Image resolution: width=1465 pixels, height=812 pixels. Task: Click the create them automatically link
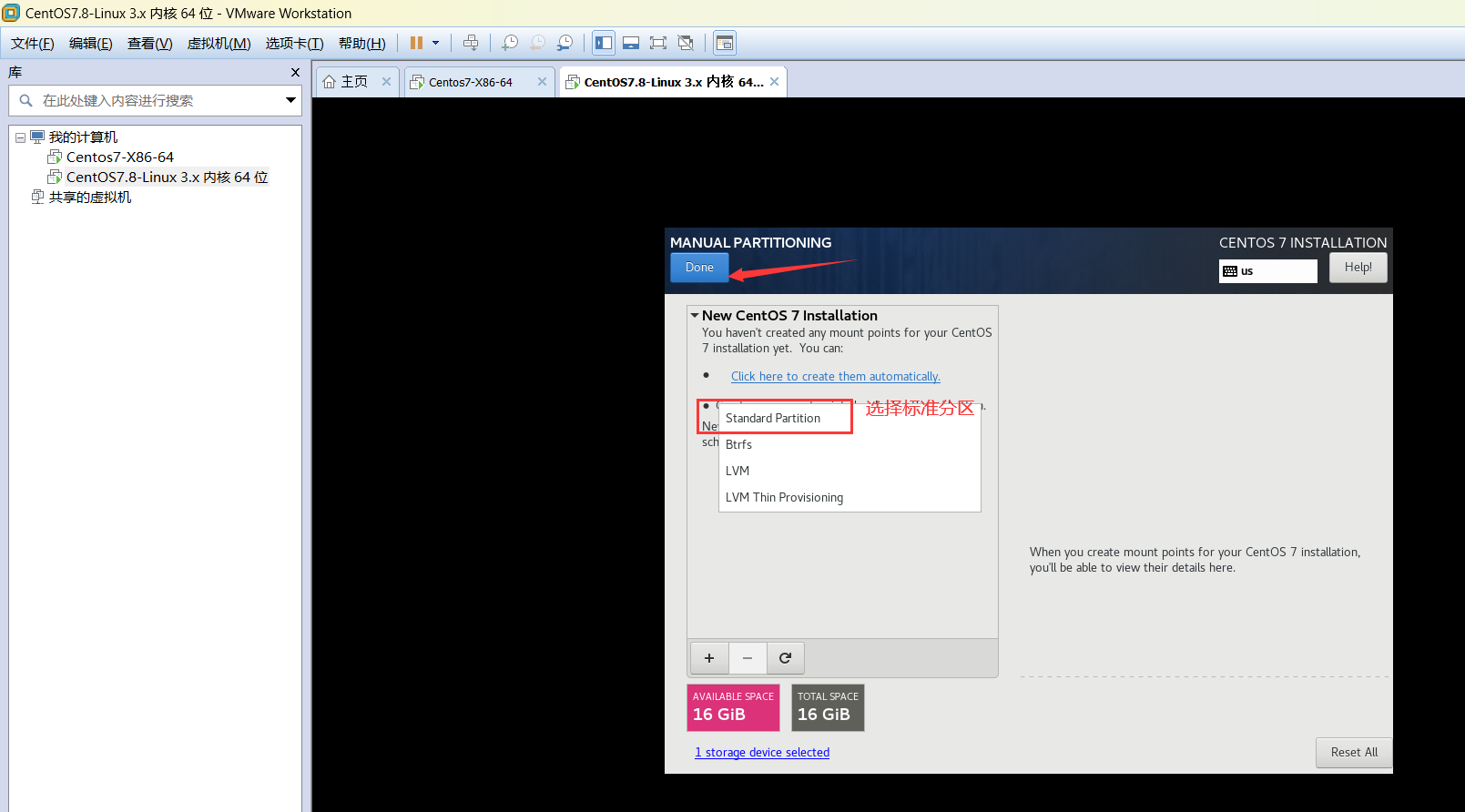(x=835, y=377)
